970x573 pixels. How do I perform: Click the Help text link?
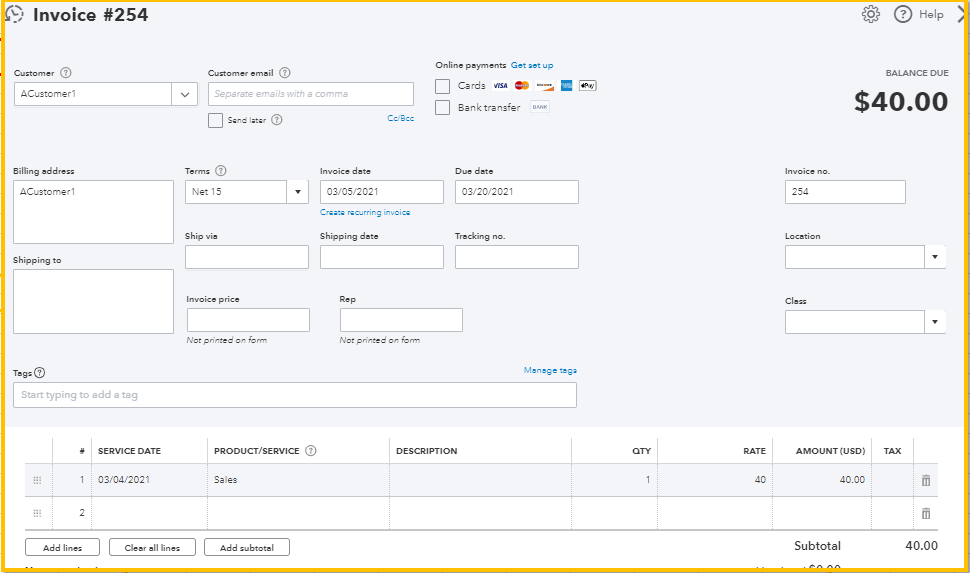(931, 14)
